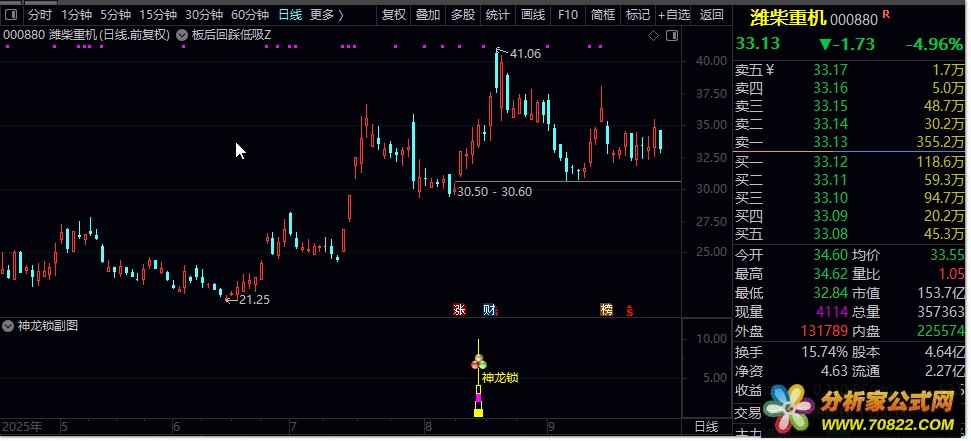Viewport: 971px width, 441px height.
Task: Click the 内盘 value 225574
Action: [941, 331]
